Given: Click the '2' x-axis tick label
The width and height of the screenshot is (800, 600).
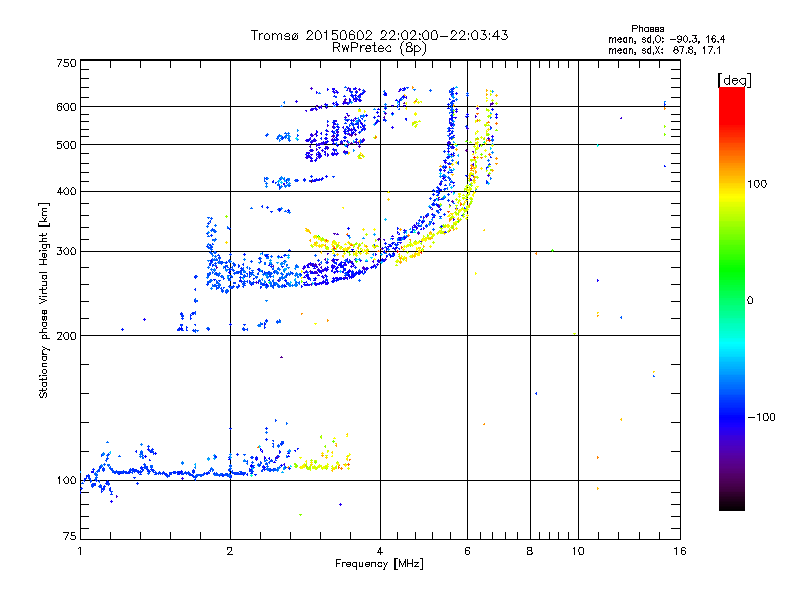Looking at the screenshot, I should [230, 551].
